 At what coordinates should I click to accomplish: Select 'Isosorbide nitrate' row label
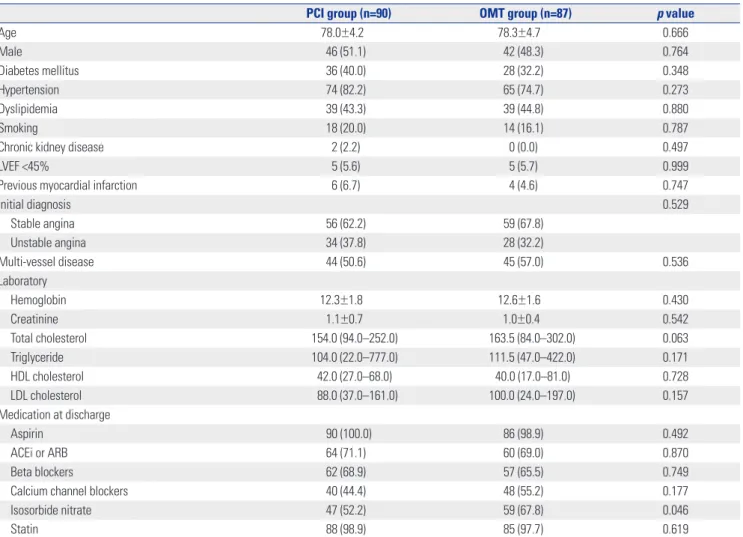[x=51, y=510]
